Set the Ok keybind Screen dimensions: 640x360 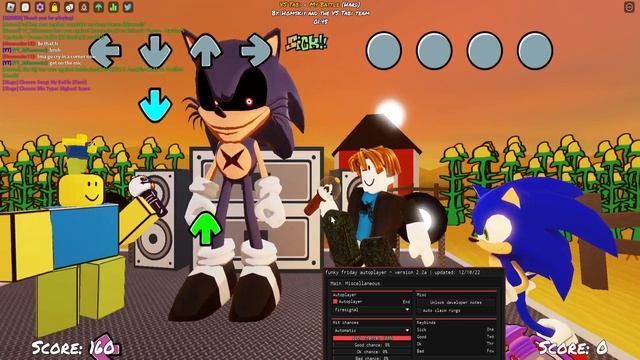(x=490, y=344)
